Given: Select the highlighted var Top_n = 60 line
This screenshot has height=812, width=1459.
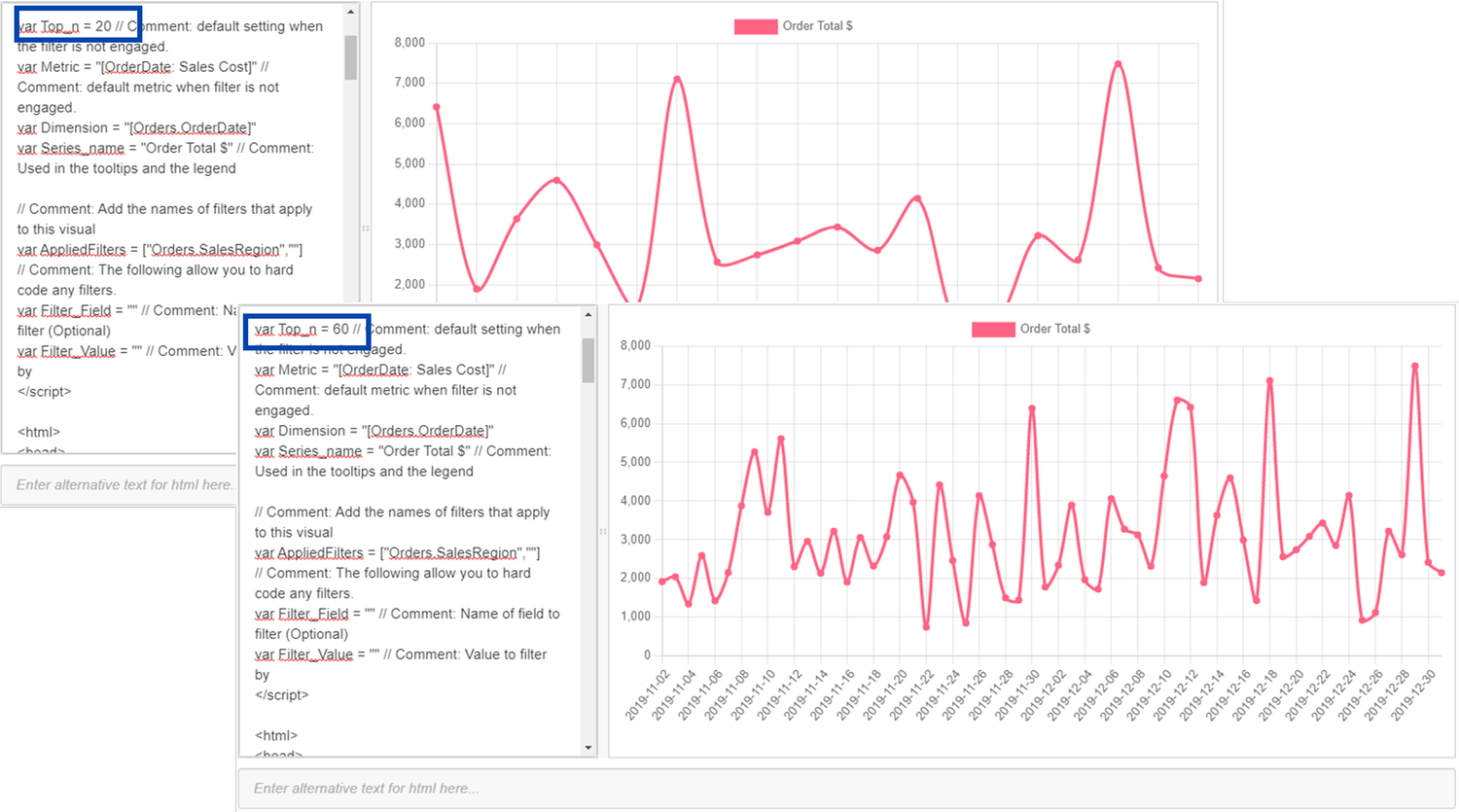Looking at the screenshot, I should [307, 330].
